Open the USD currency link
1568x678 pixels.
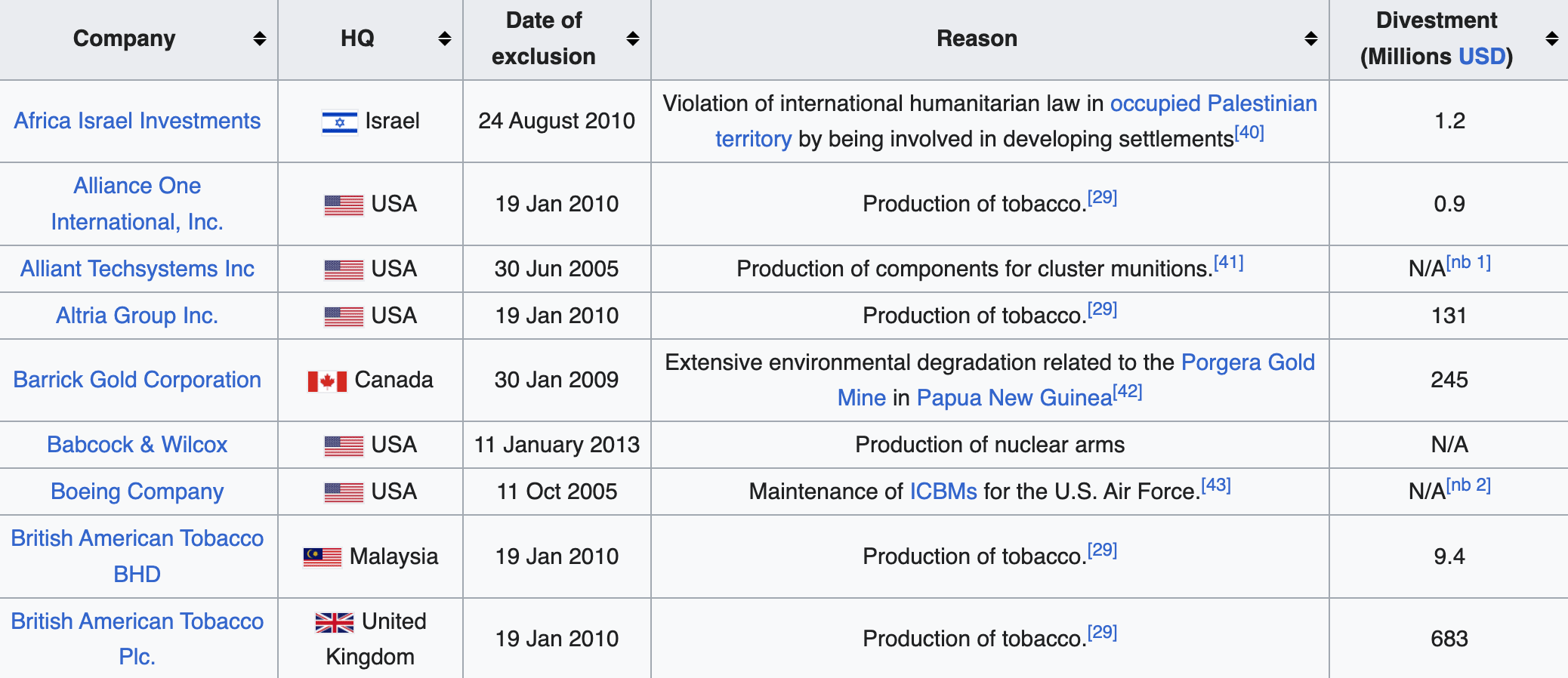click(1482, 57)
